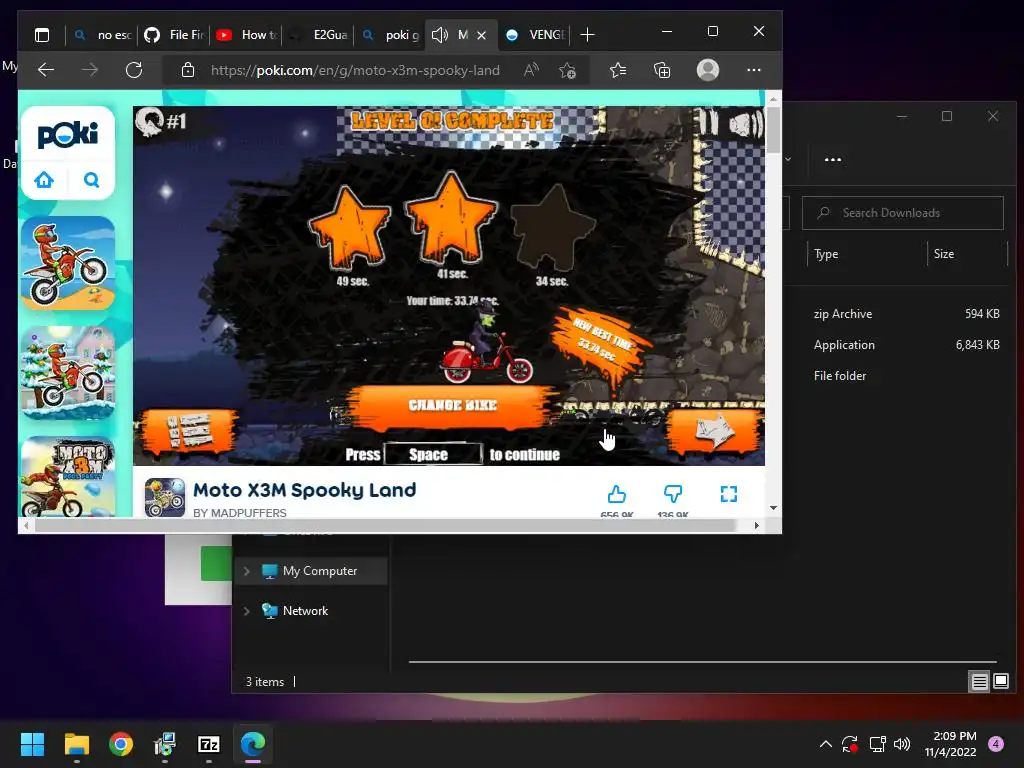The image size is (1024, 768).
Task: Close the active Moto X3M tab
Action: click(481, 35)
